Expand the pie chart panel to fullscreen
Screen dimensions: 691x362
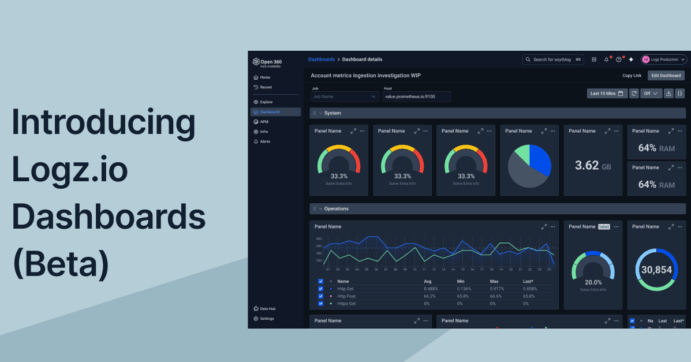(x=544, y=131)
